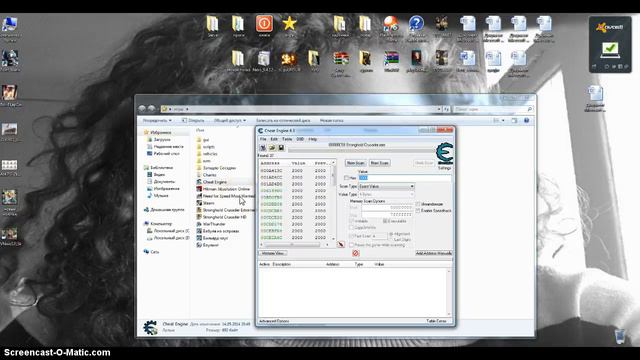Click the open file folder icon in Cheat Engine
Screen dimensions: 640x360
click(x=272, y=148)
